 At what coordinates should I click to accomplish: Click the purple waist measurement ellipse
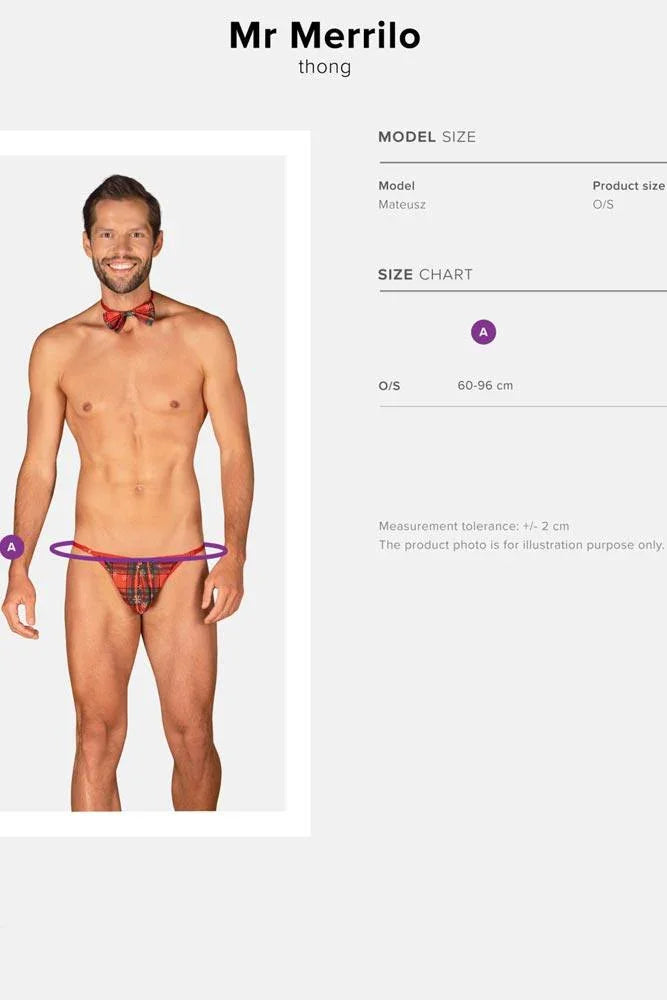138,551
